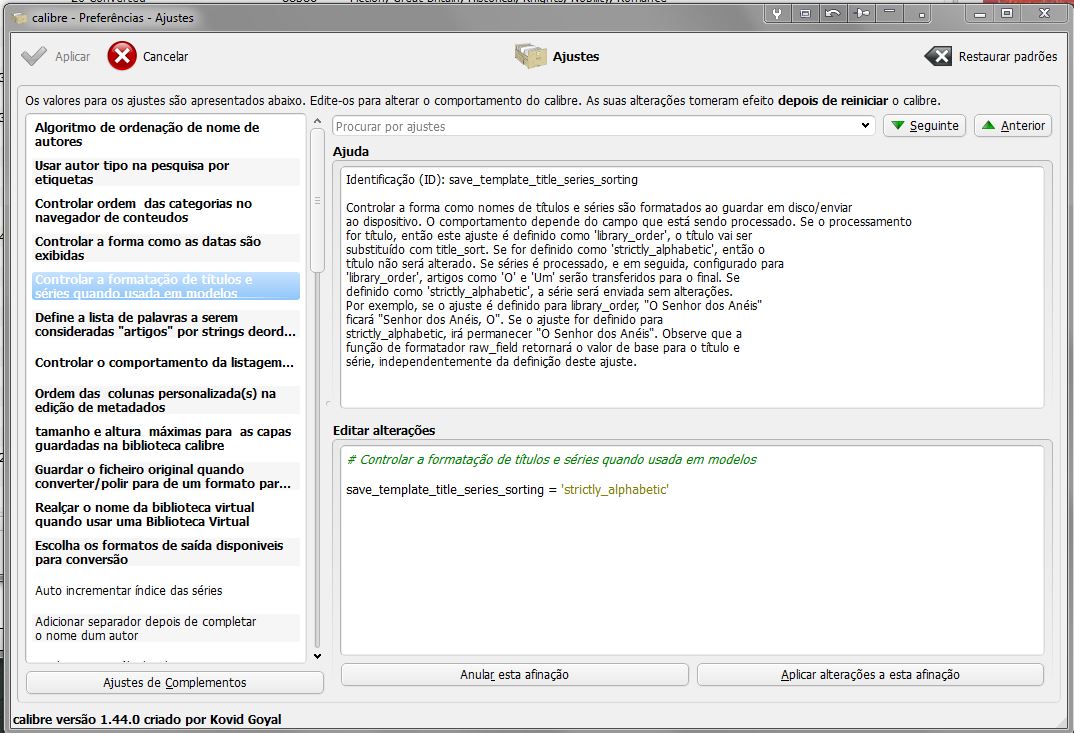Click the red Cancelar X icon
Image resolution: width=1074 pixels, height=733 pixels.
click(122, 56)
